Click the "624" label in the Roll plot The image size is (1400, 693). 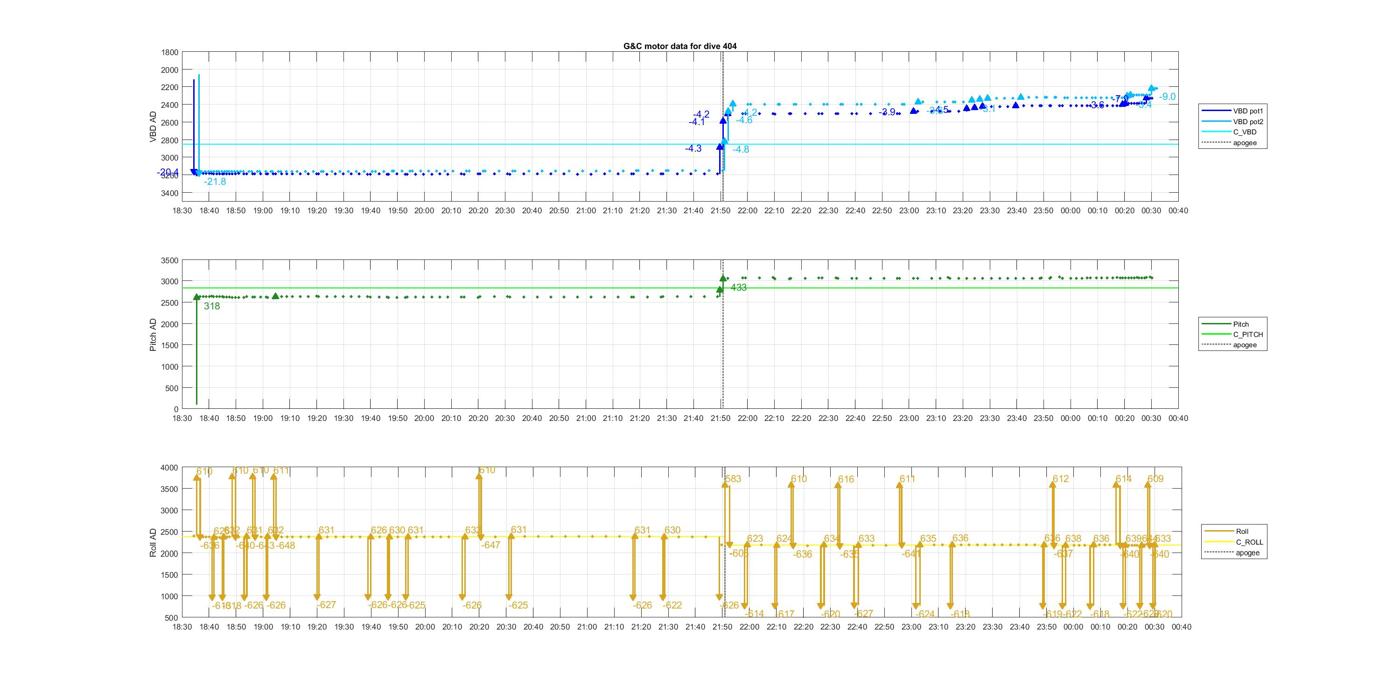tap(785, 539)
